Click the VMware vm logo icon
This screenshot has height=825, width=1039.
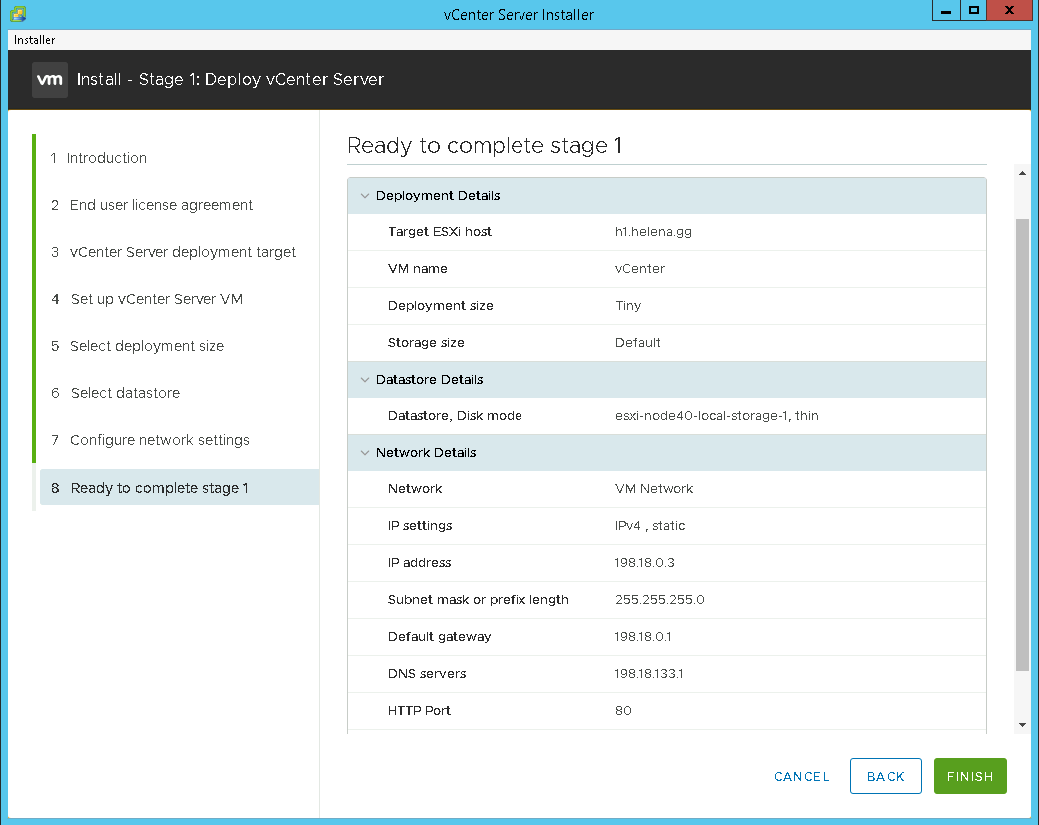50,80
